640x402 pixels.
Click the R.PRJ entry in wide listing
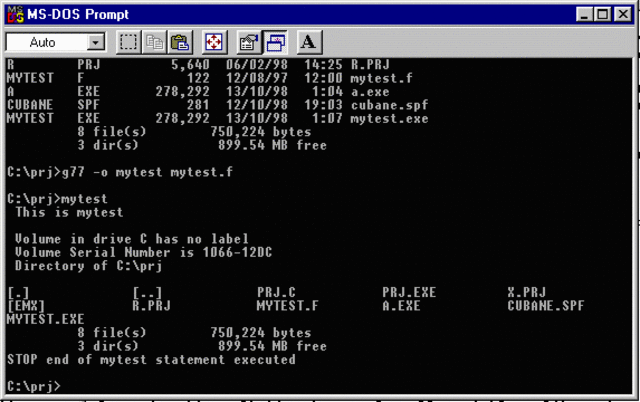click(151, 306)
